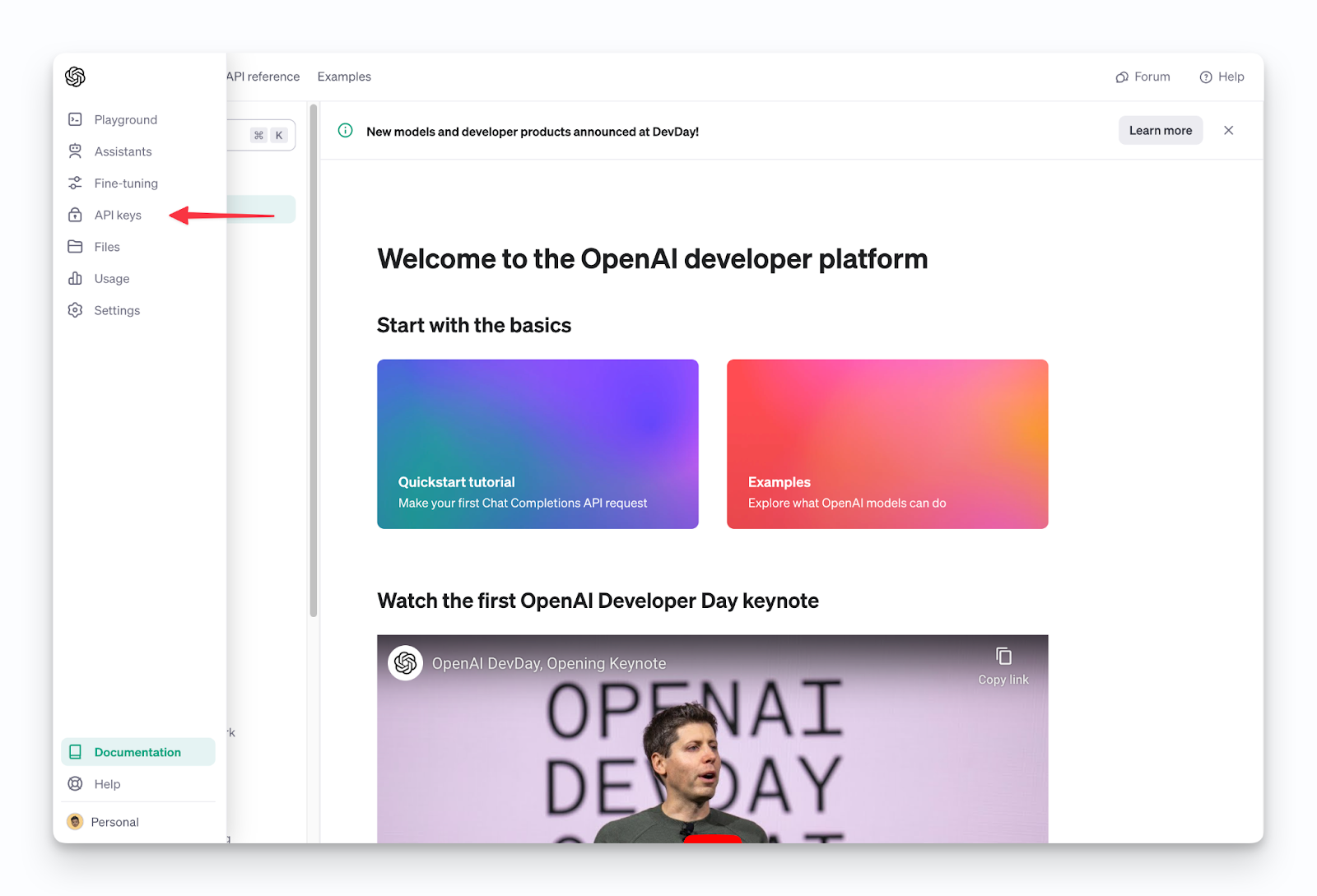Open the Playground terminal icon
Screen dimensions: 1317x896
coord(75,119)
